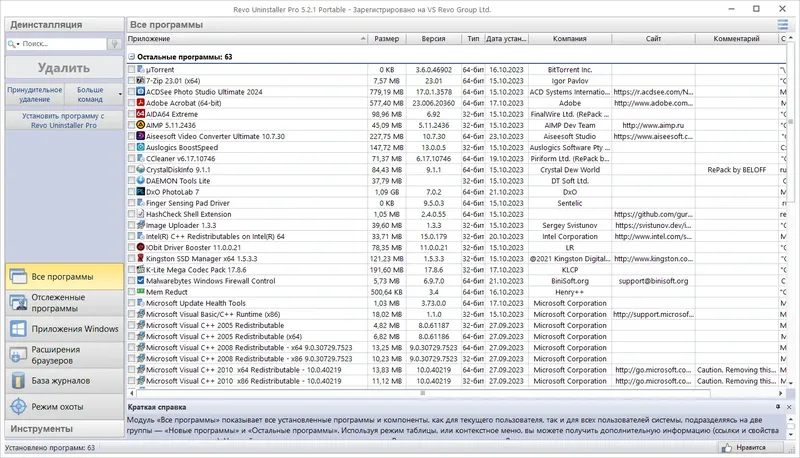The height and width of the screenshot is (458, 800).
Task: Click the Auslogics BoostSpeed icon
Action: 141,147
